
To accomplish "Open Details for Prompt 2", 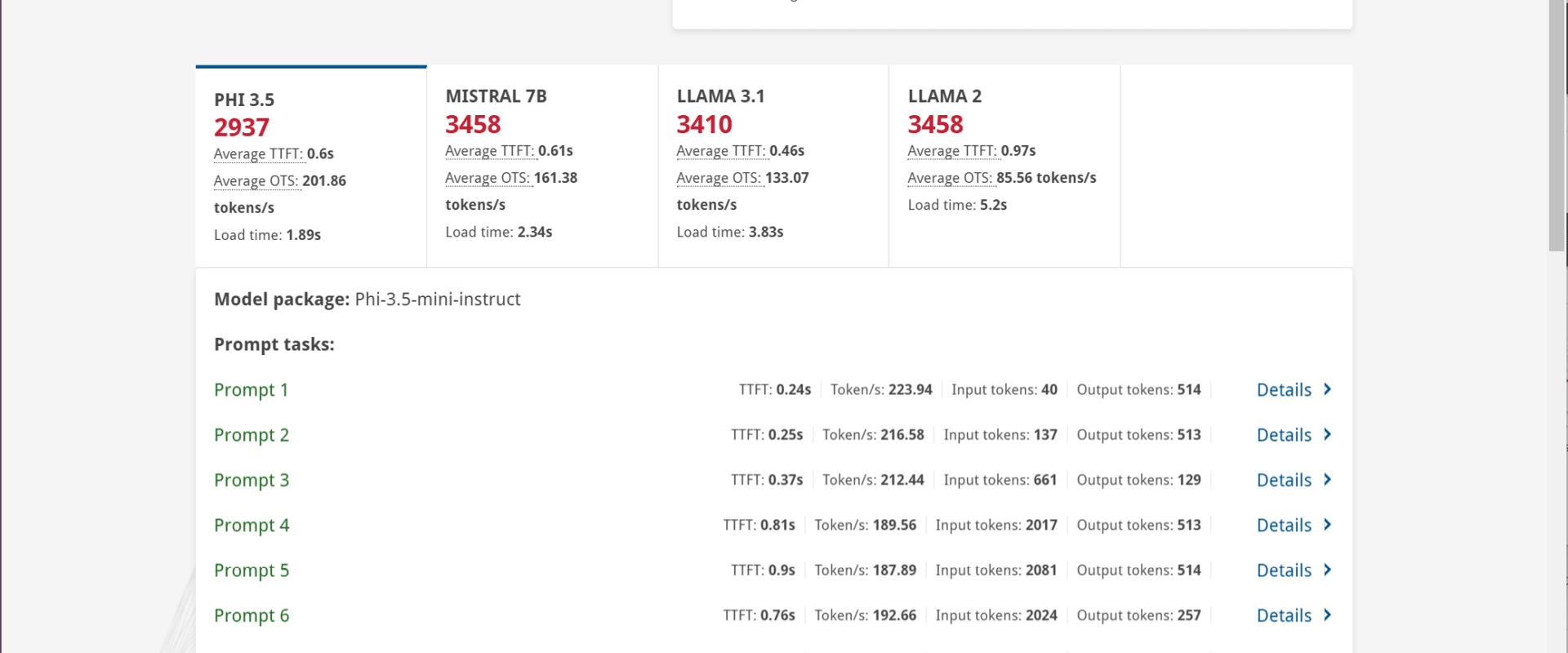I will (1294, 435).
